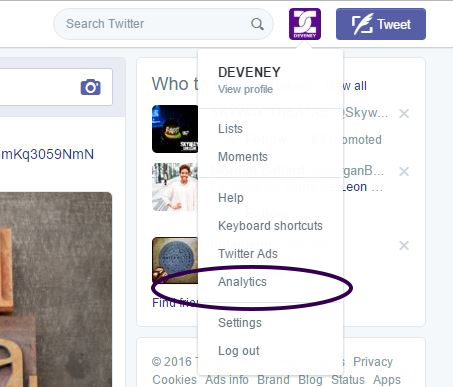Viewport: 453px width, 387px height.
Task: Open the Skyw... suggested account thumbnail
Action: coord(175,129)
